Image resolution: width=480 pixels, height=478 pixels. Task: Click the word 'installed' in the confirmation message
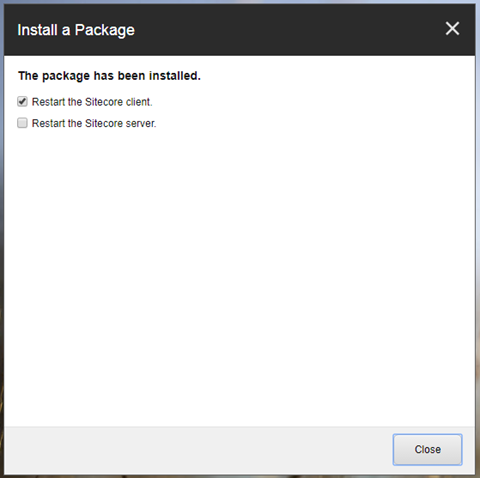(x=175, y=76)
